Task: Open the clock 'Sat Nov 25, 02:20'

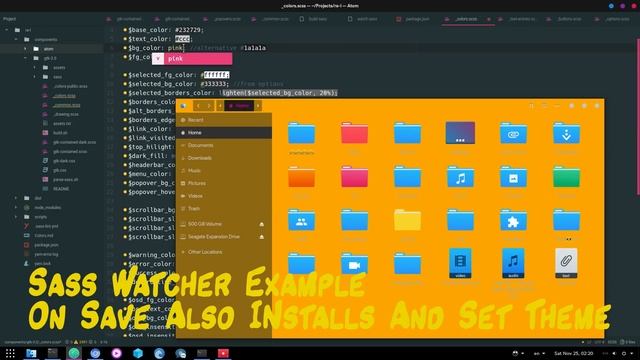Action: tap(573, 353)
